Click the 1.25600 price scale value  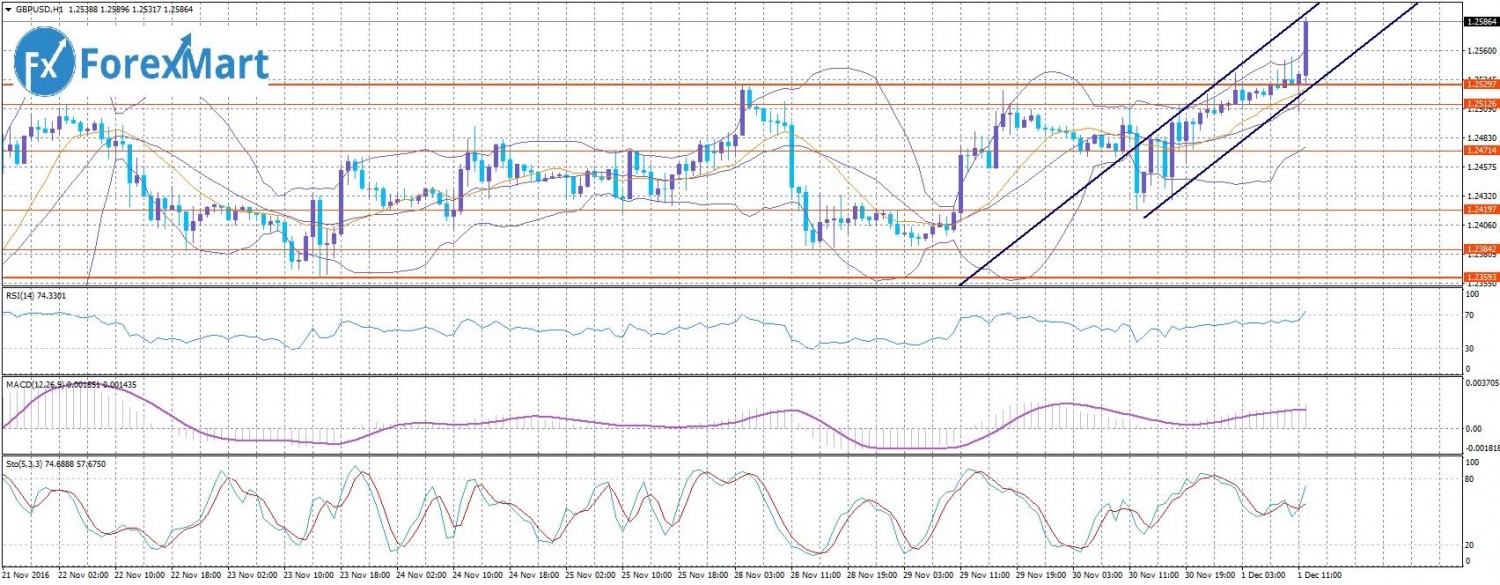pyautogui.click(x=1479, y=50)
